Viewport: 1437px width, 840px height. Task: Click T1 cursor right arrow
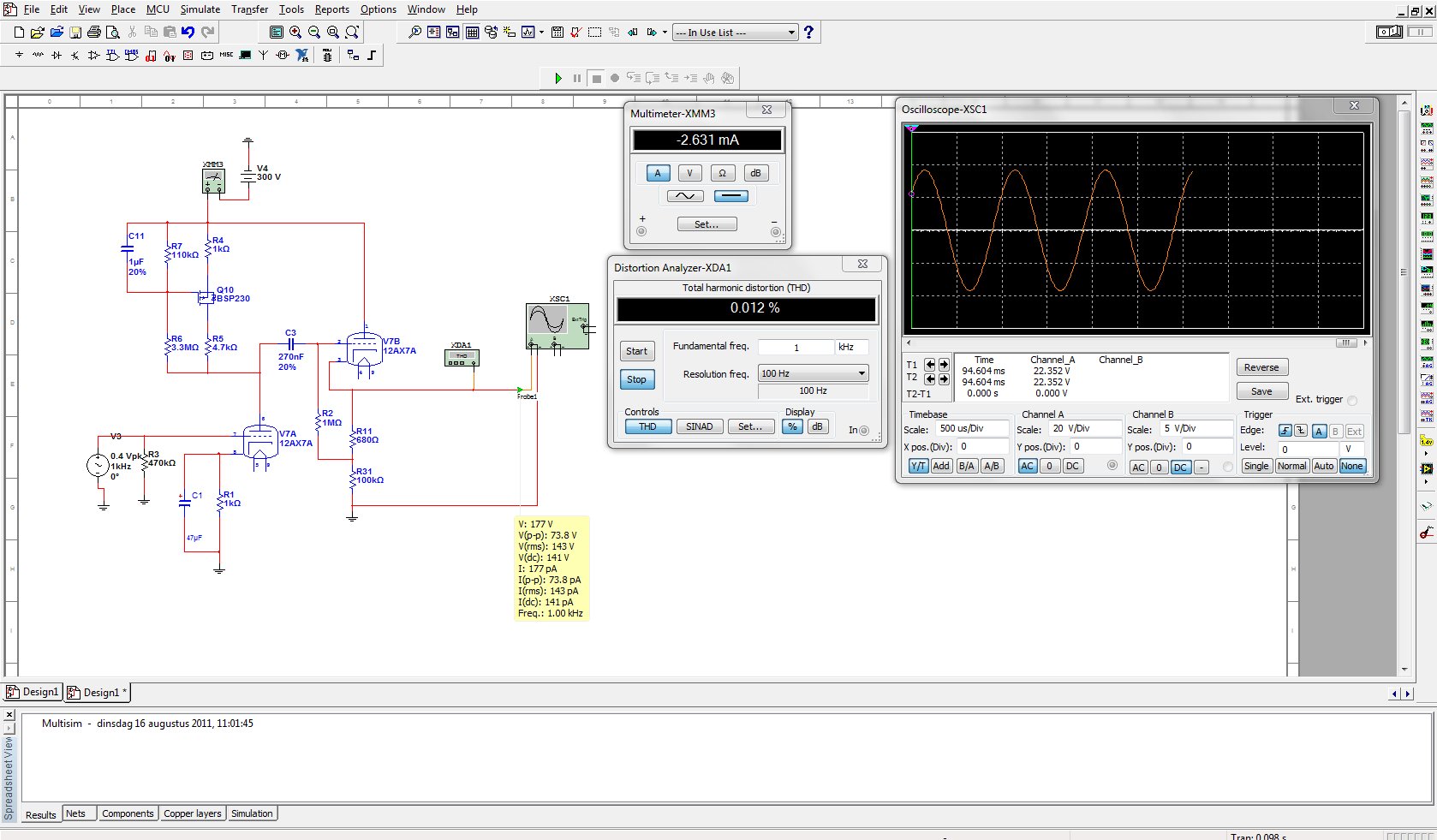[x=944, y=365]
